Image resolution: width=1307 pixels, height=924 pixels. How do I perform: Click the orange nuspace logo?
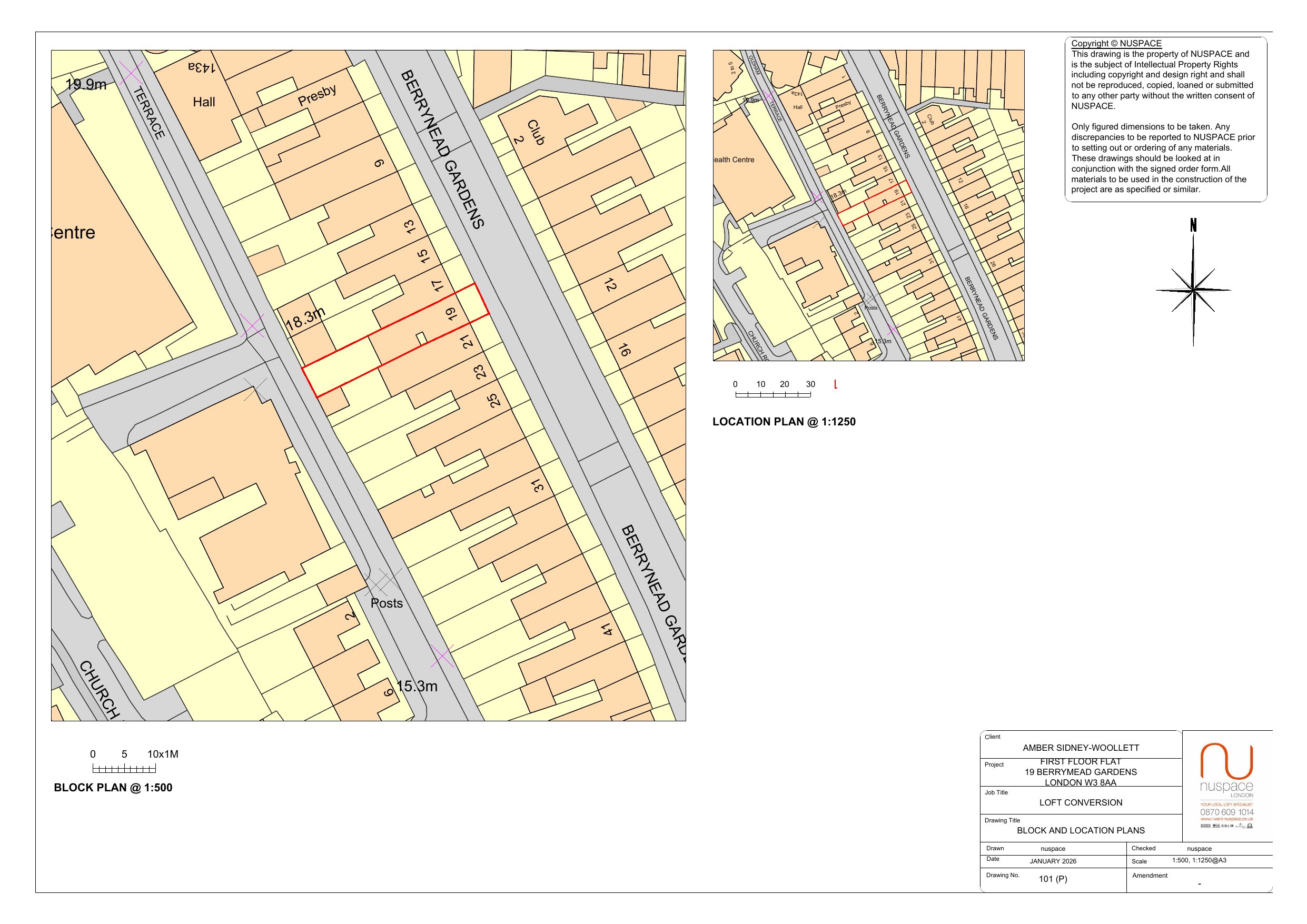click(1226, 761)
